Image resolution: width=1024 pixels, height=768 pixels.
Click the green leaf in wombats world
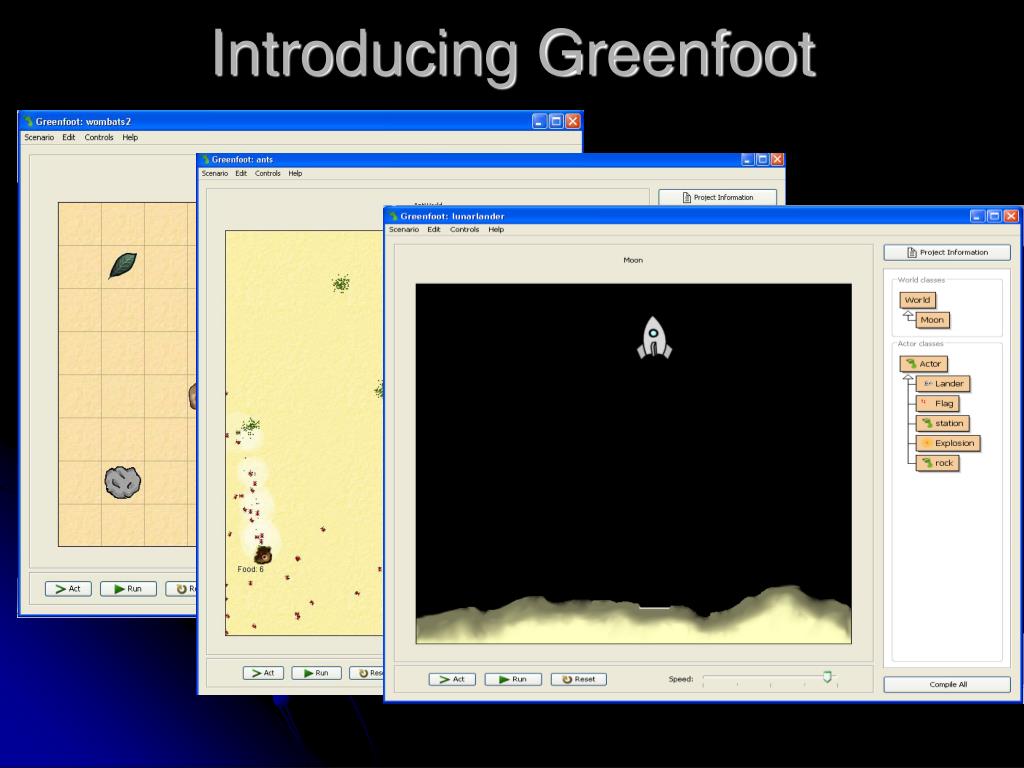(123, 265)
